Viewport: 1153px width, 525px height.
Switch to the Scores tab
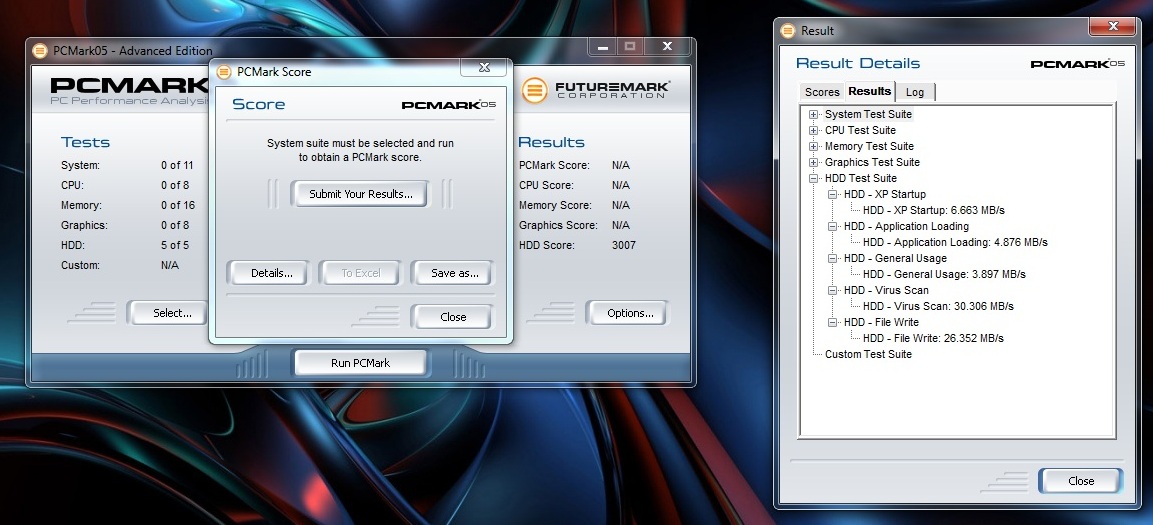[x=821, y=92]
